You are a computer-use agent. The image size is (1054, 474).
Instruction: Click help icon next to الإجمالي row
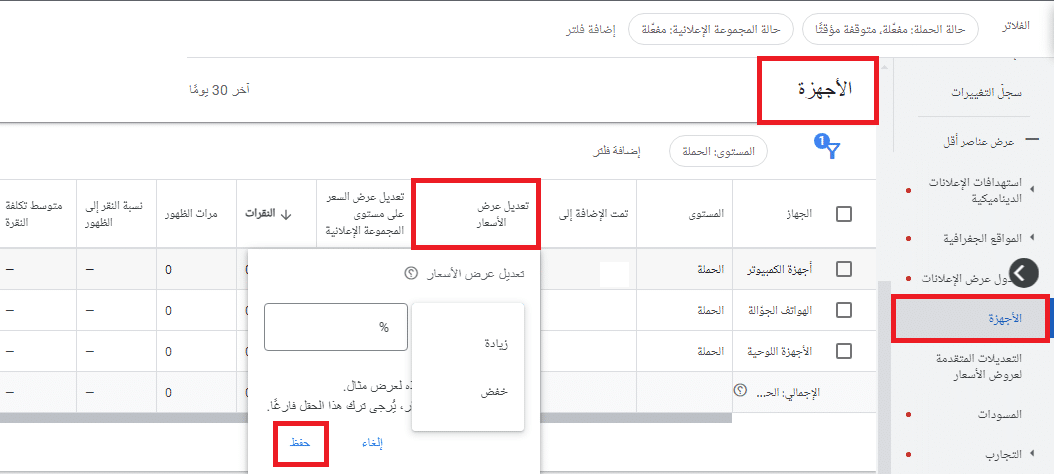click(739, 391)
